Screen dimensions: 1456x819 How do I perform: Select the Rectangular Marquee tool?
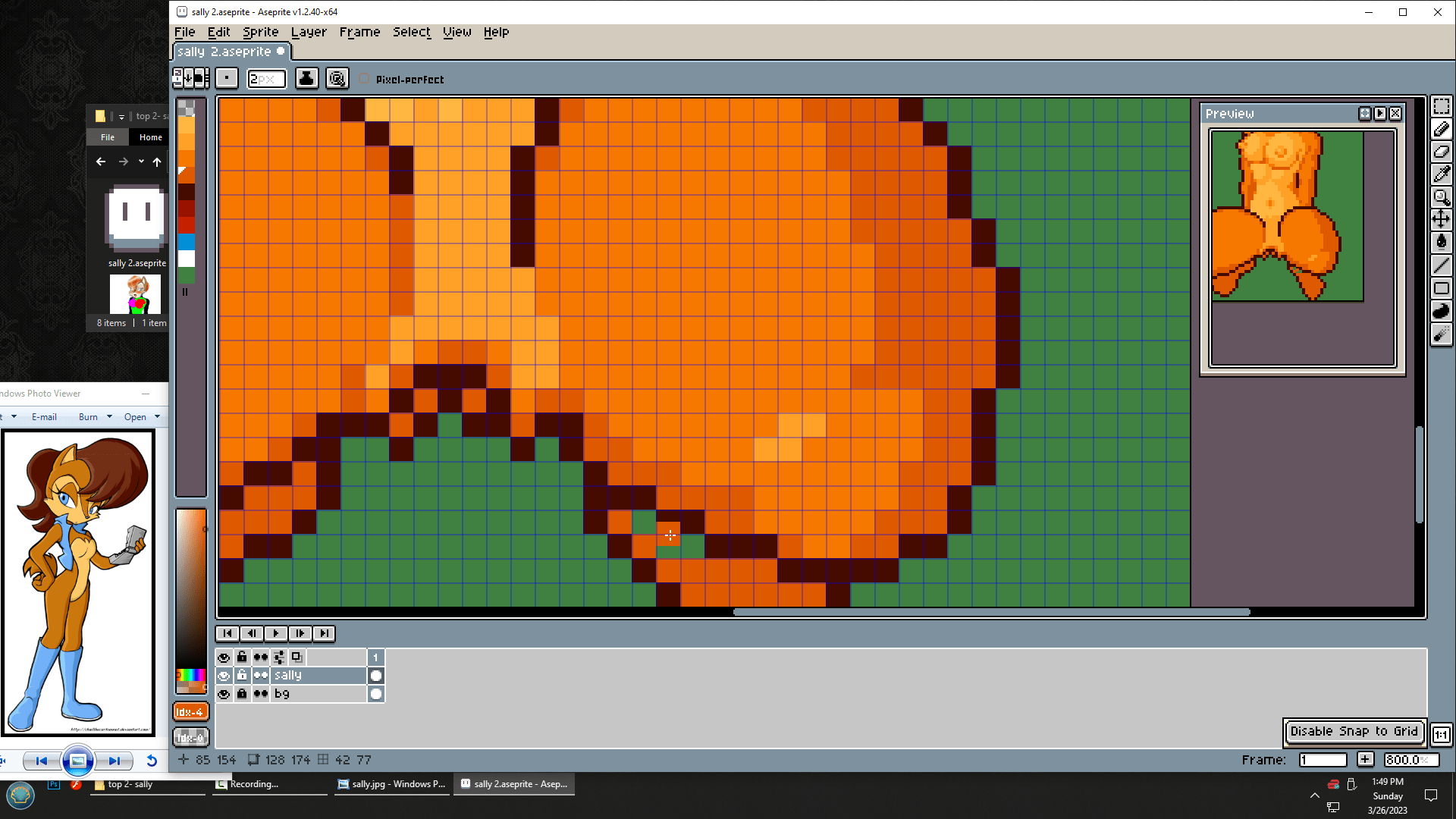click(x=1441, y=106)
